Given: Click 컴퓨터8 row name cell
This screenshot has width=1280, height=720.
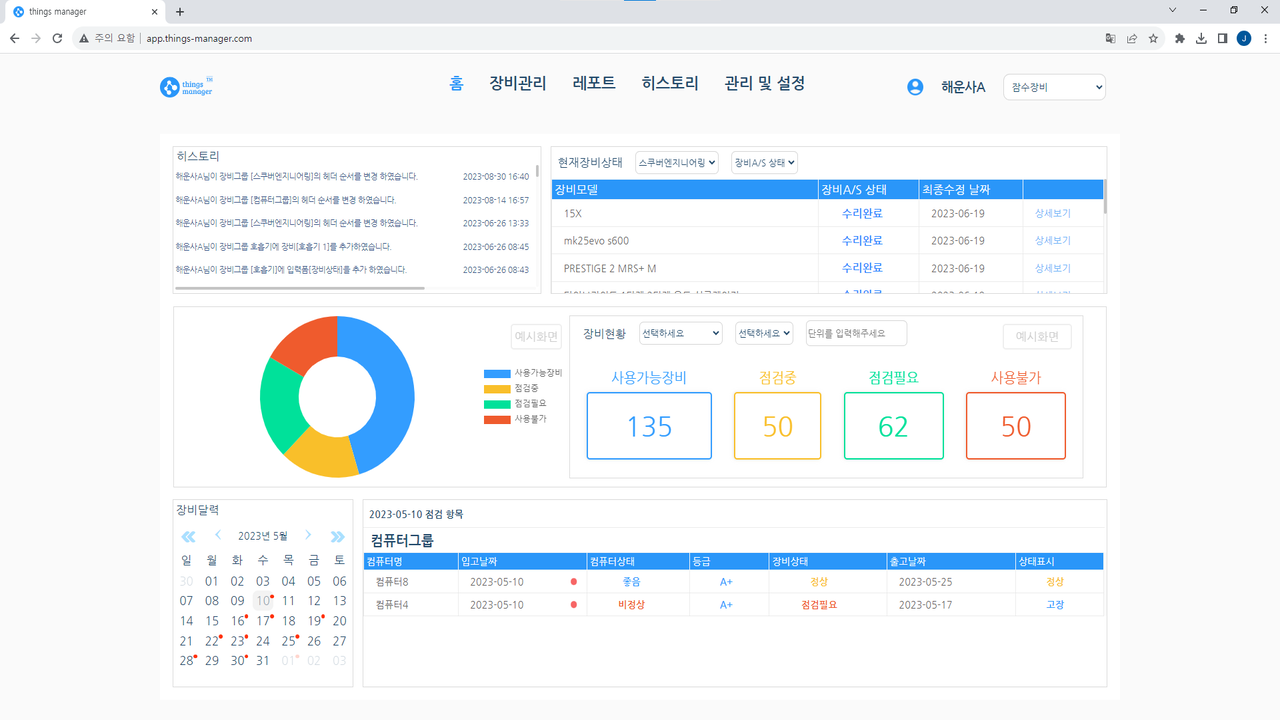Looking at the screenshot, I should pyautogui.click(x=411, y=581).
